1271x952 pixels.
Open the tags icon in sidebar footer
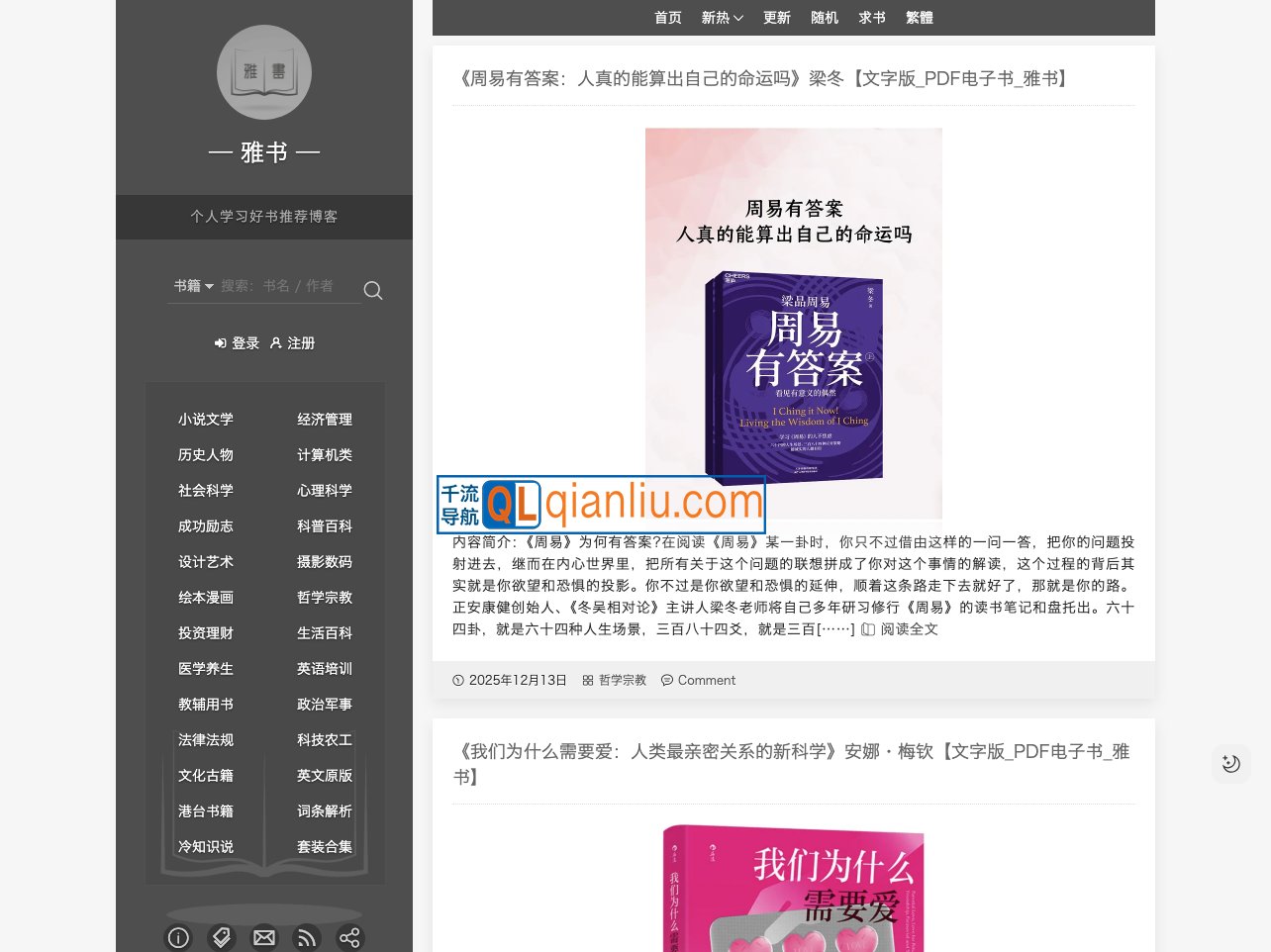pos(222,937)
